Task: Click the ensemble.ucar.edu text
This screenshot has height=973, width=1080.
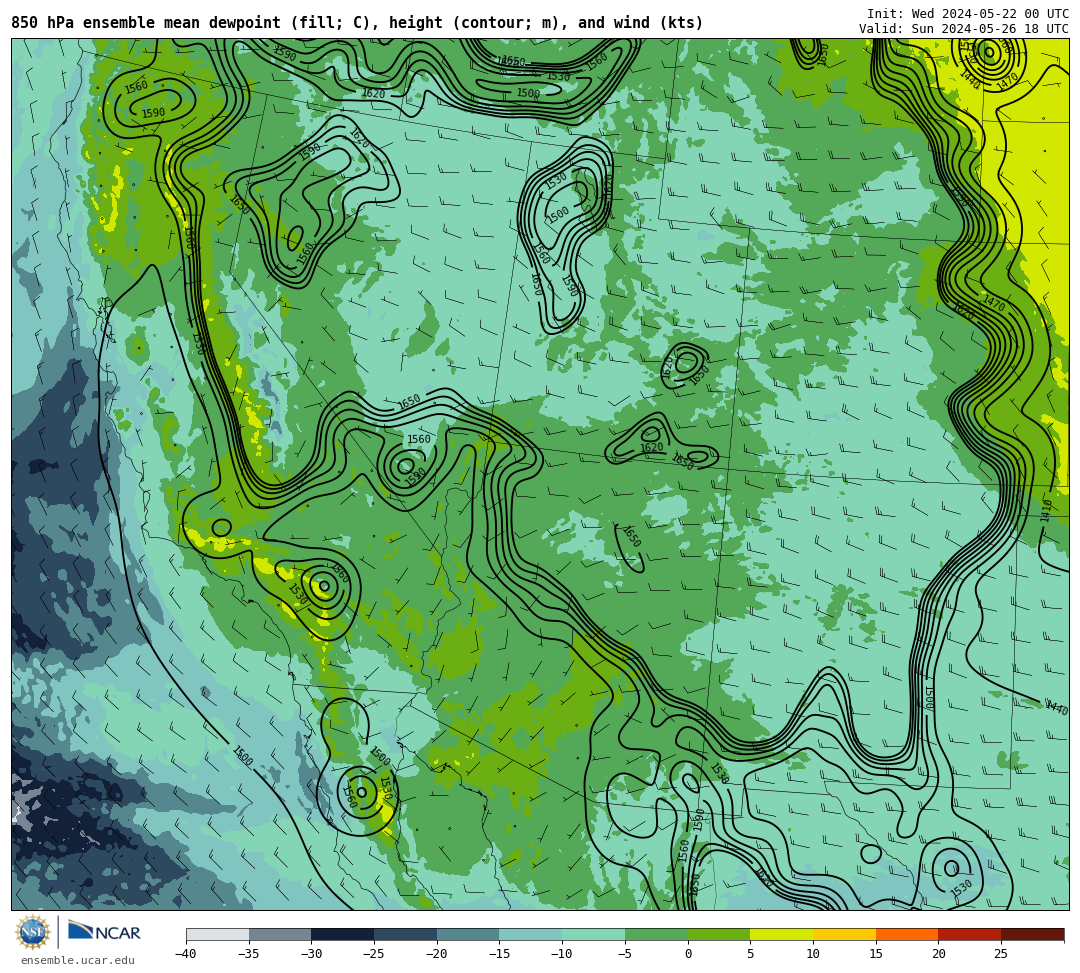Action: 78,960
